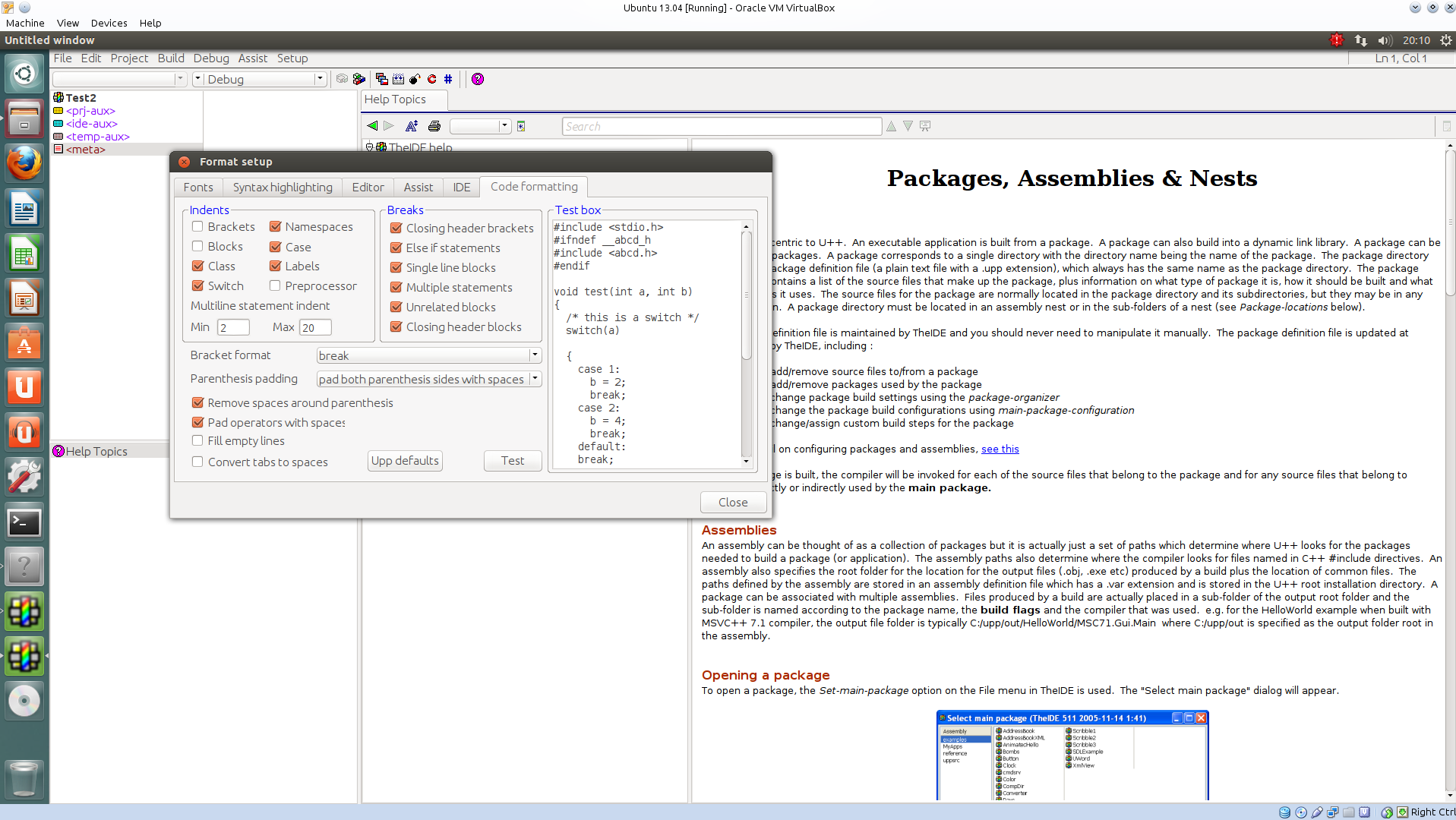Click the red C toolbar icon
Image resolution: width=1456 pixels, height=820 pixels.
coord(432,79)
